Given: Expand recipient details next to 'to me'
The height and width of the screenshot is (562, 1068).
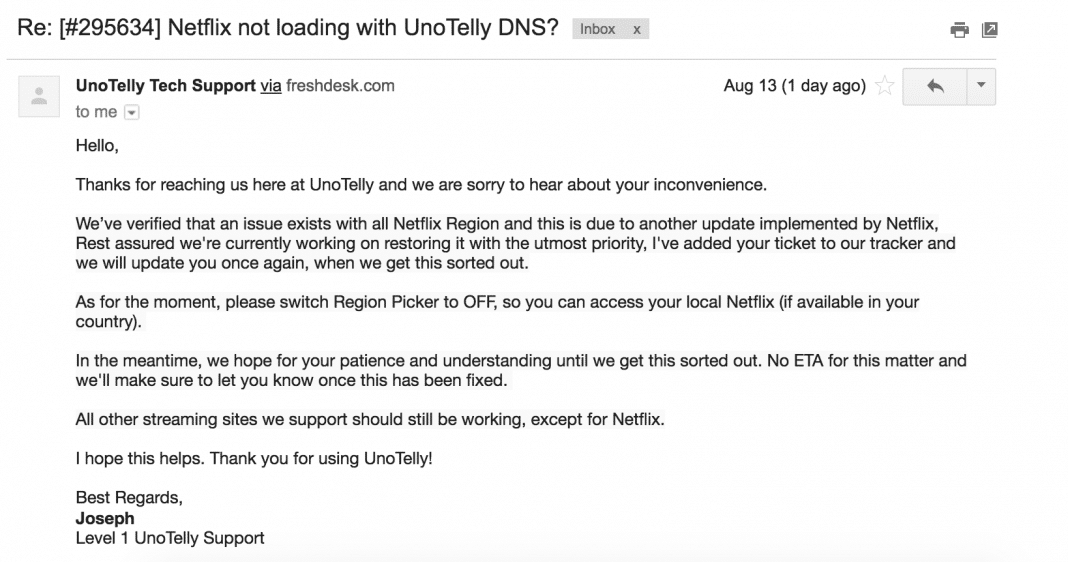Looking at the screenshot, I should (x=131, y=112).
